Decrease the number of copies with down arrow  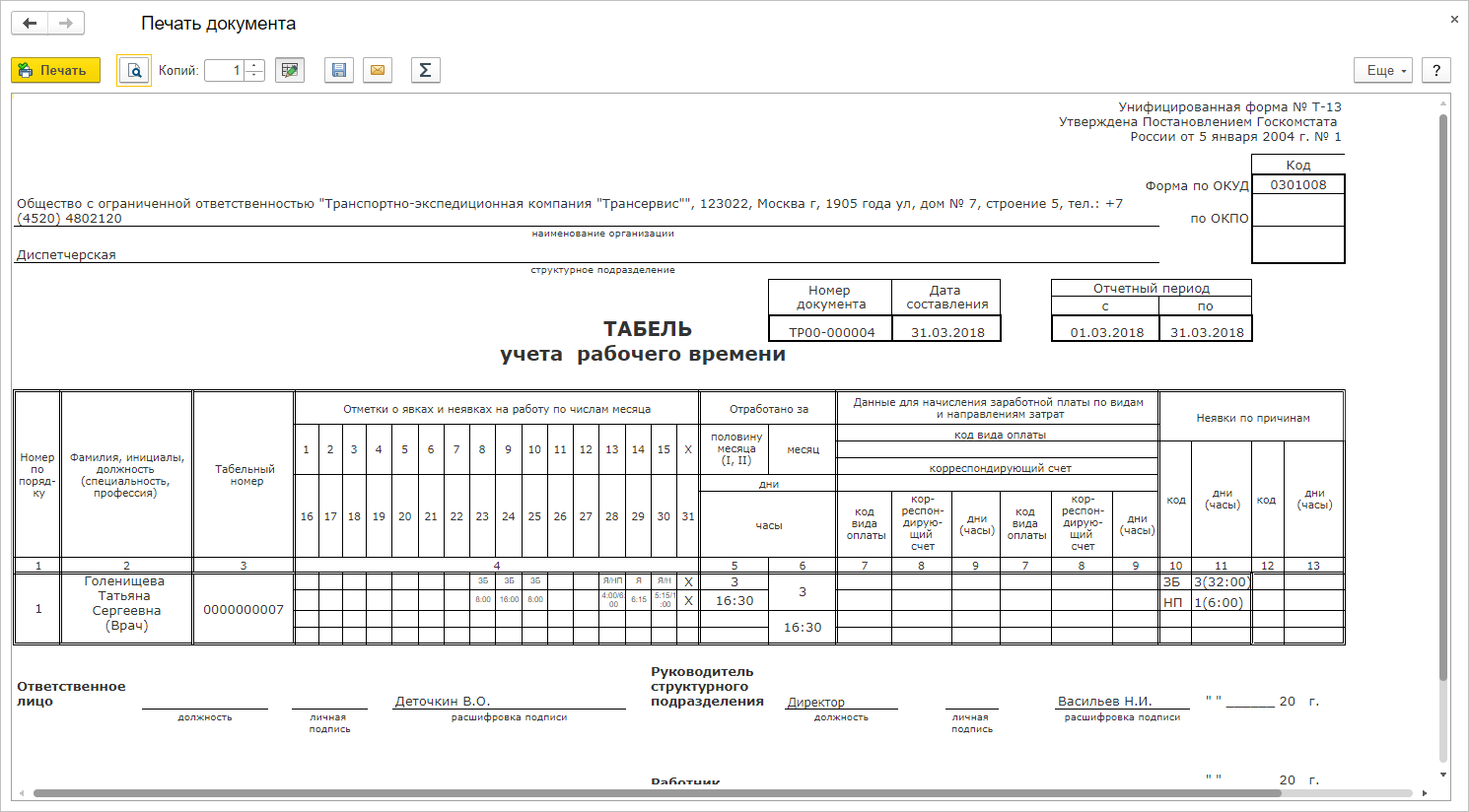tap(254, 76)
